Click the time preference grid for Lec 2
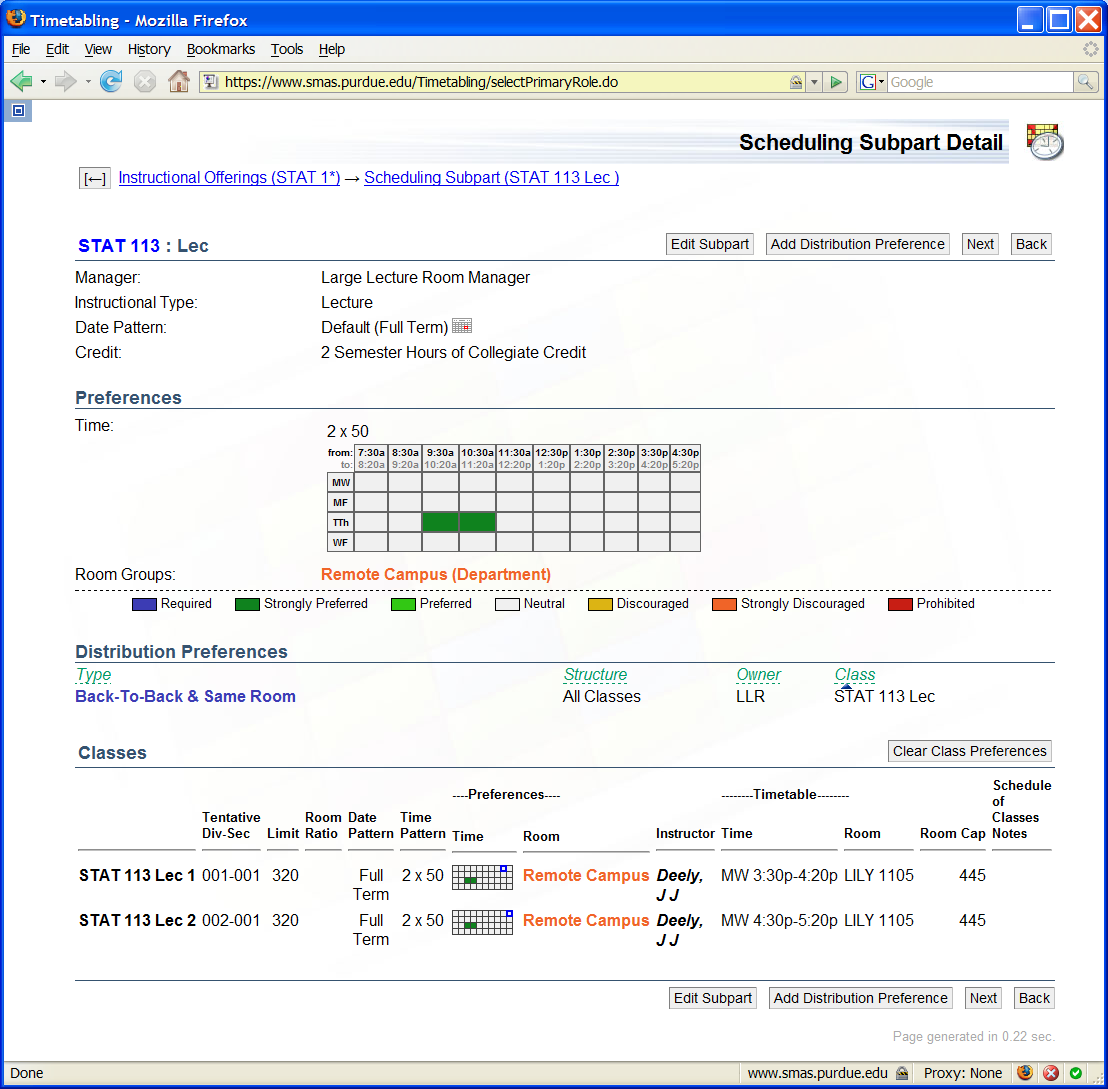The width and height of the screenshot is (1108, 1089). pyautogui.click(x=483, y=922)
